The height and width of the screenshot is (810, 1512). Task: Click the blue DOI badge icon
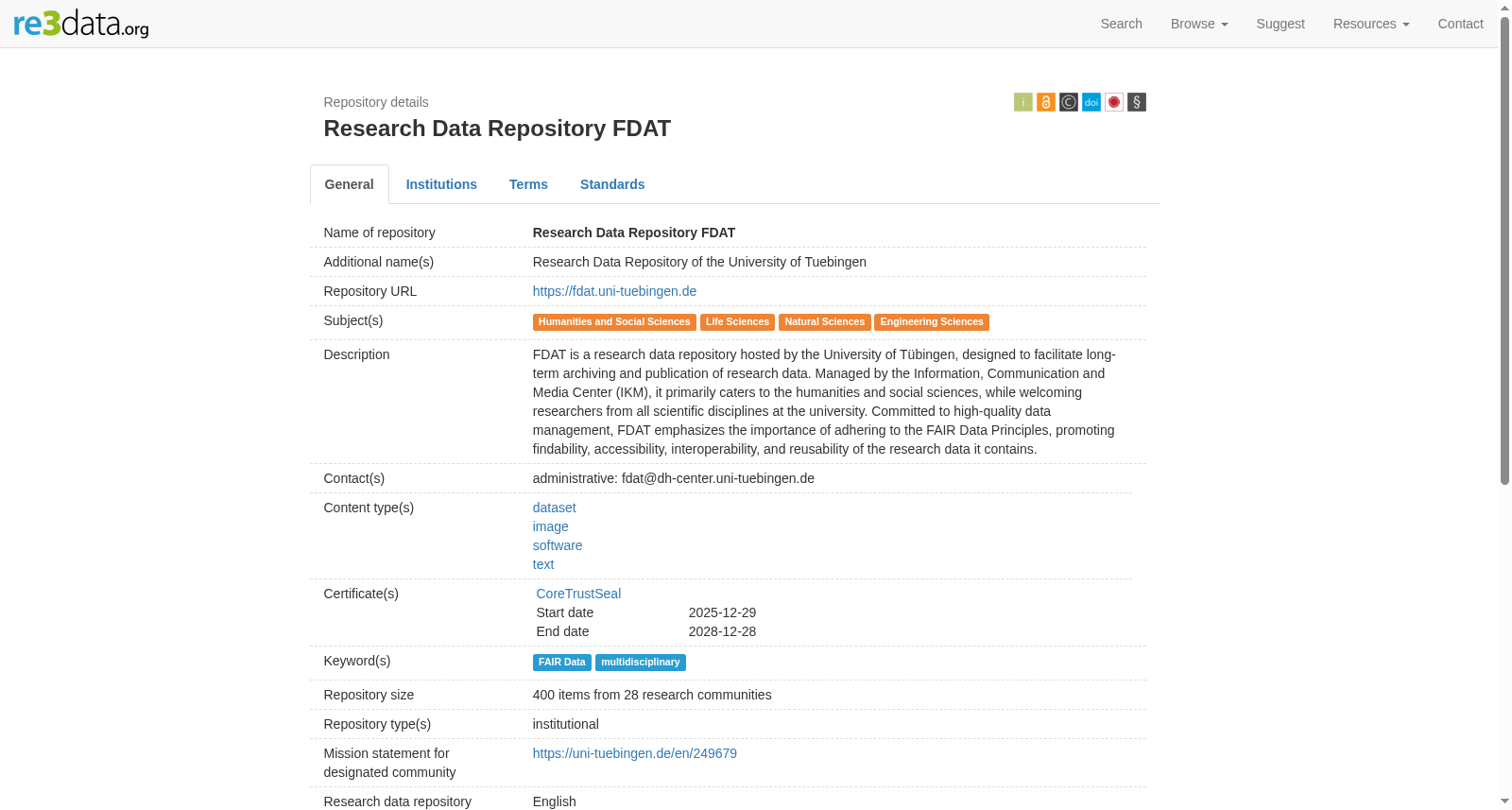(x=1091, y=102)
